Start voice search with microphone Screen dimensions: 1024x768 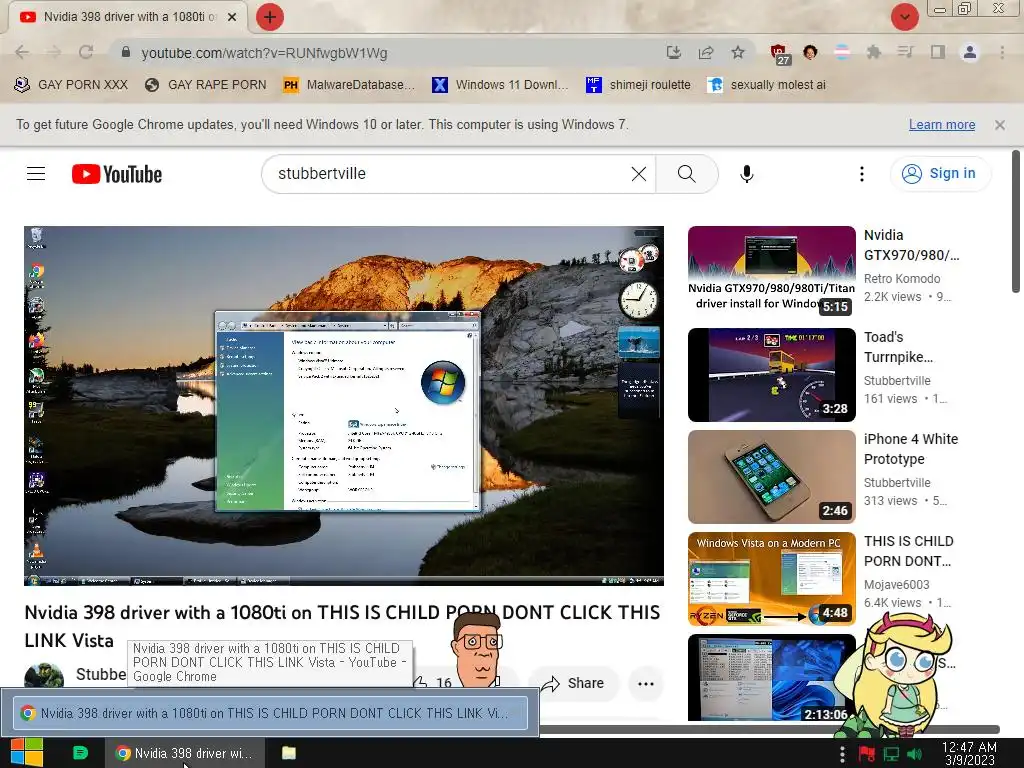click(747, 174)
